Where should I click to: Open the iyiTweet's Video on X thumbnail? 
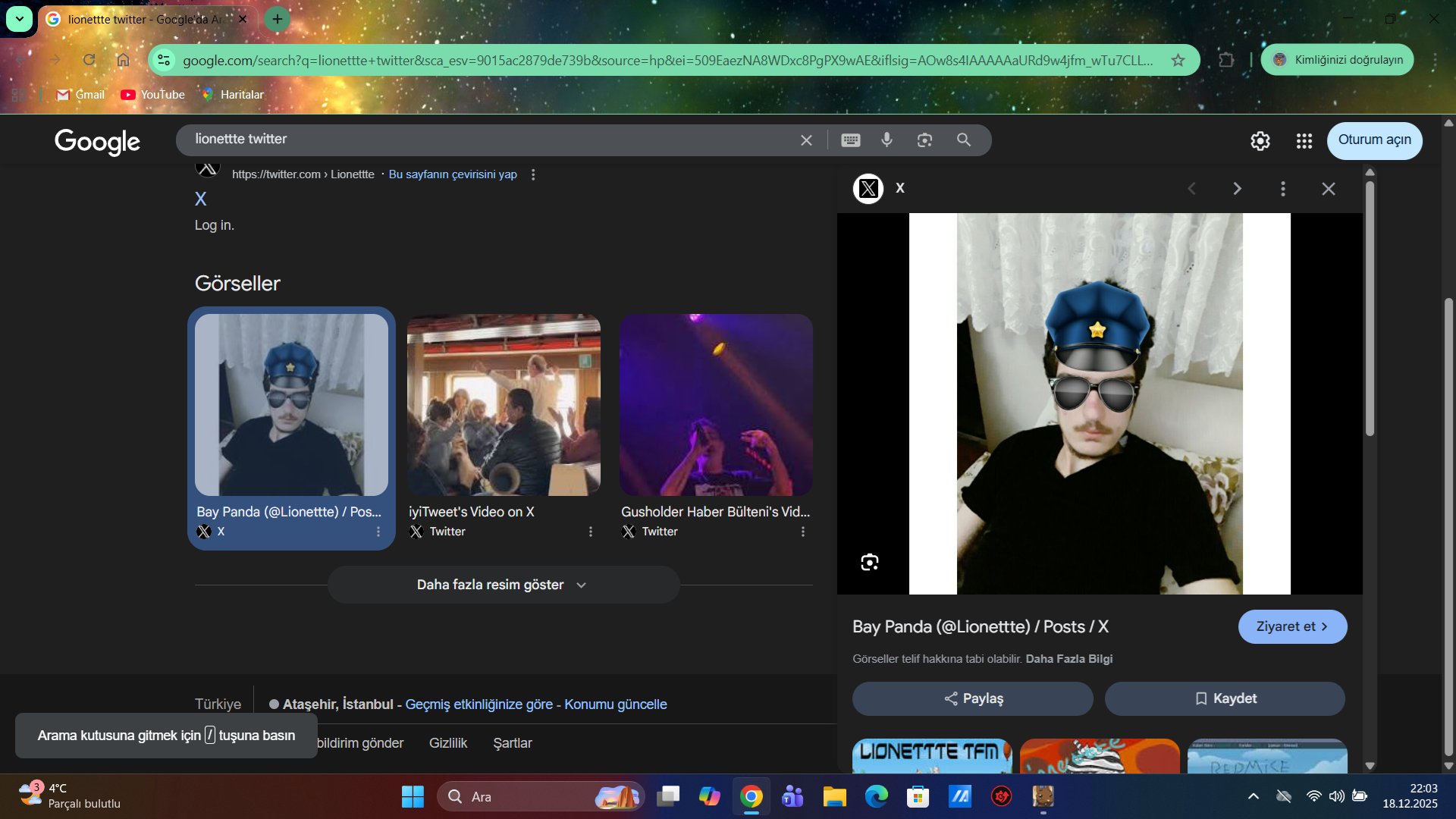tap(504, 405)
